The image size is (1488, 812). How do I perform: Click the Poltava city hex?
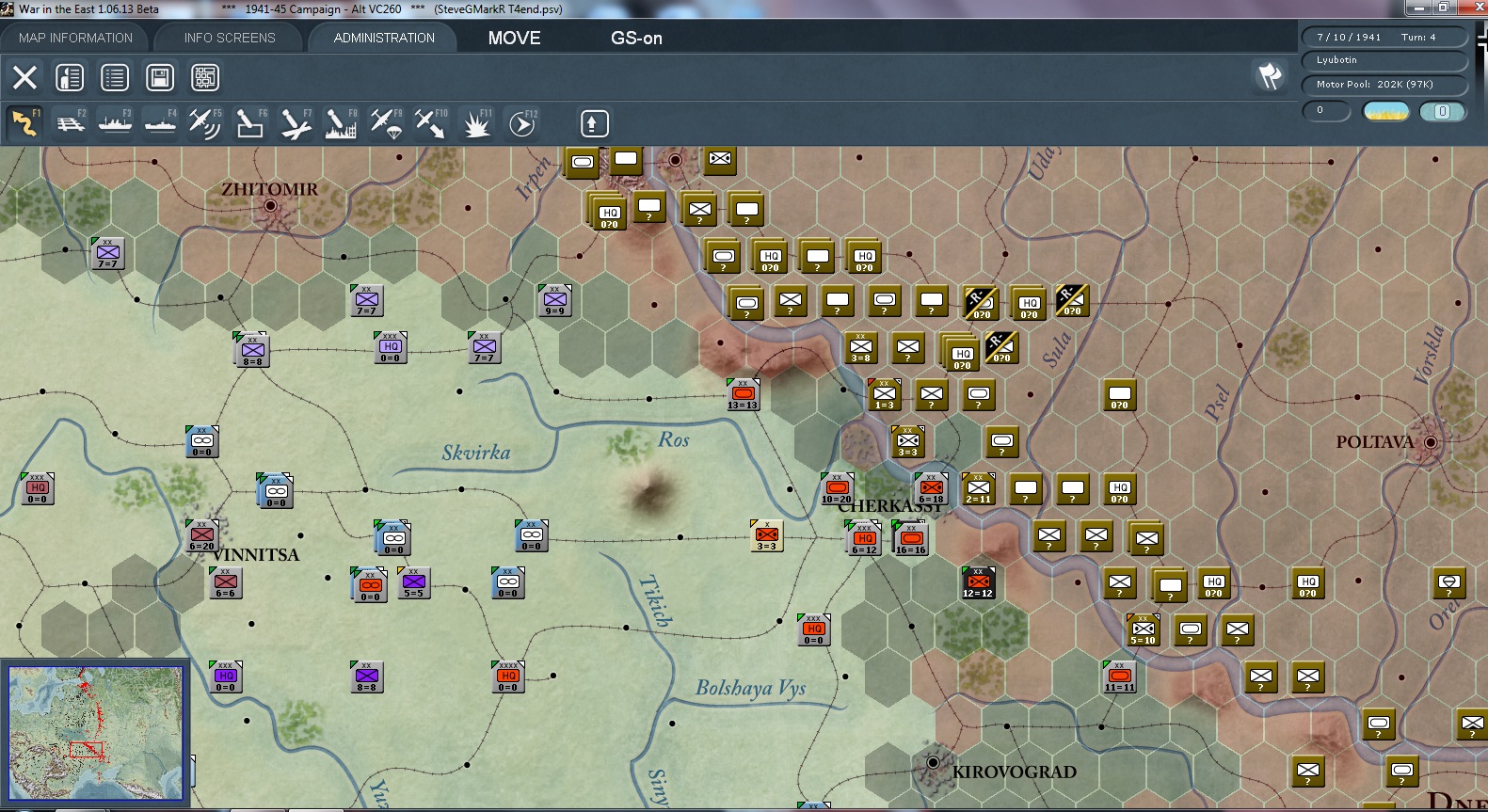[x=1431, y=442]
